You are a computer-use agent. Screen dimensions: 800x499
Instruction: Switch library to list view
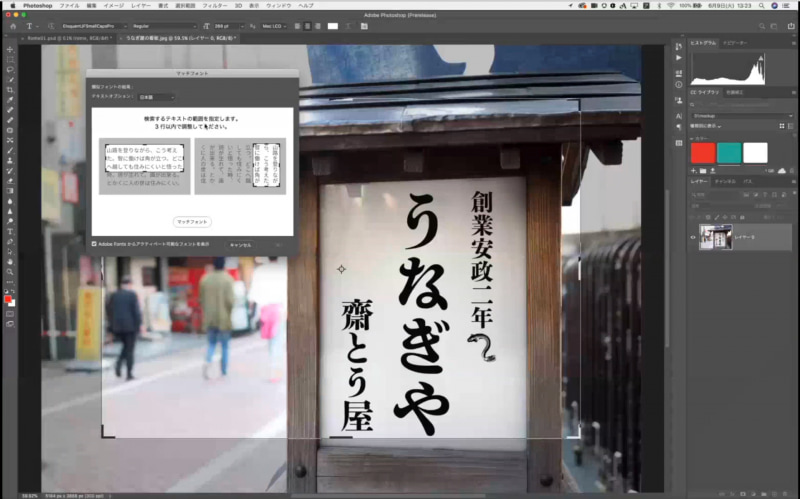point(790,126)
